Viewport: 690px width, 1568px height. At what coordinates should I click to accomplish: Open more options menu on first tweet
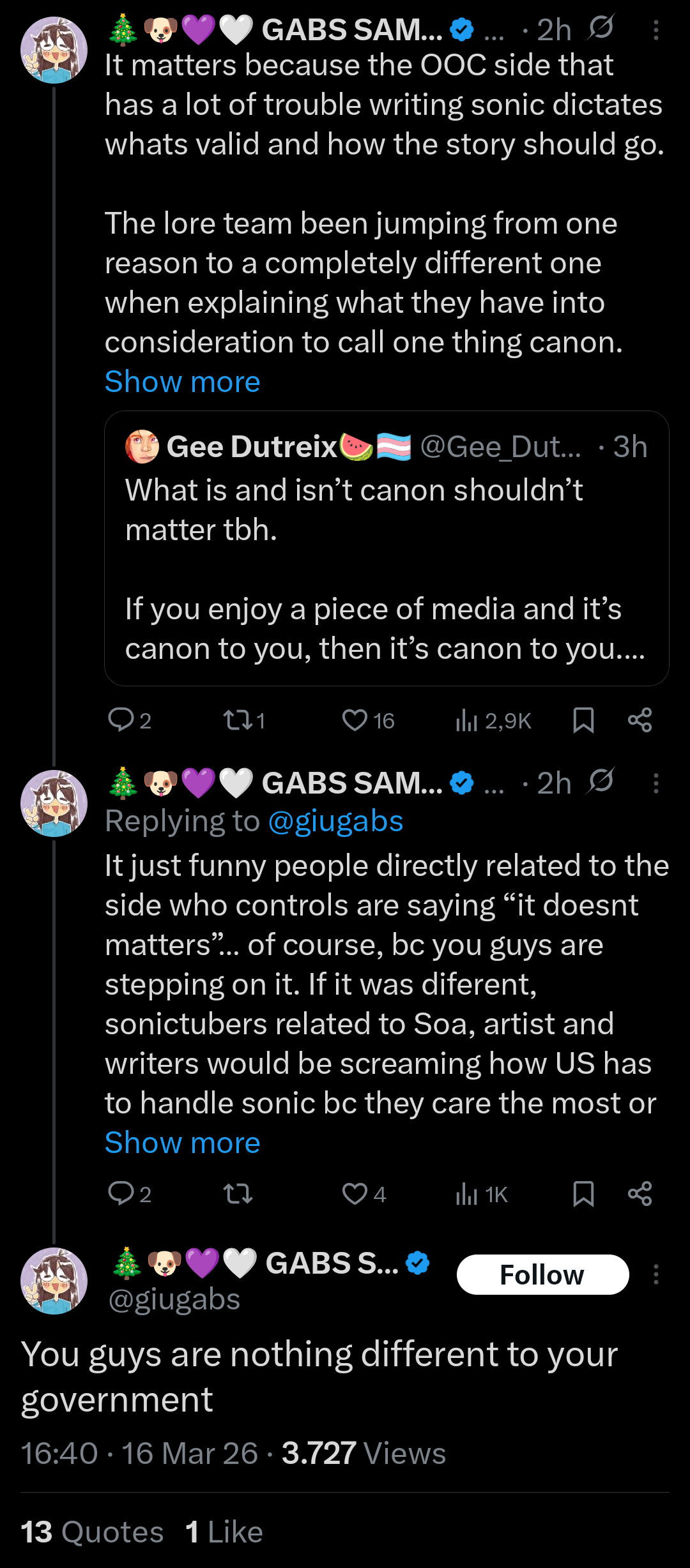(x=656, y=30)
